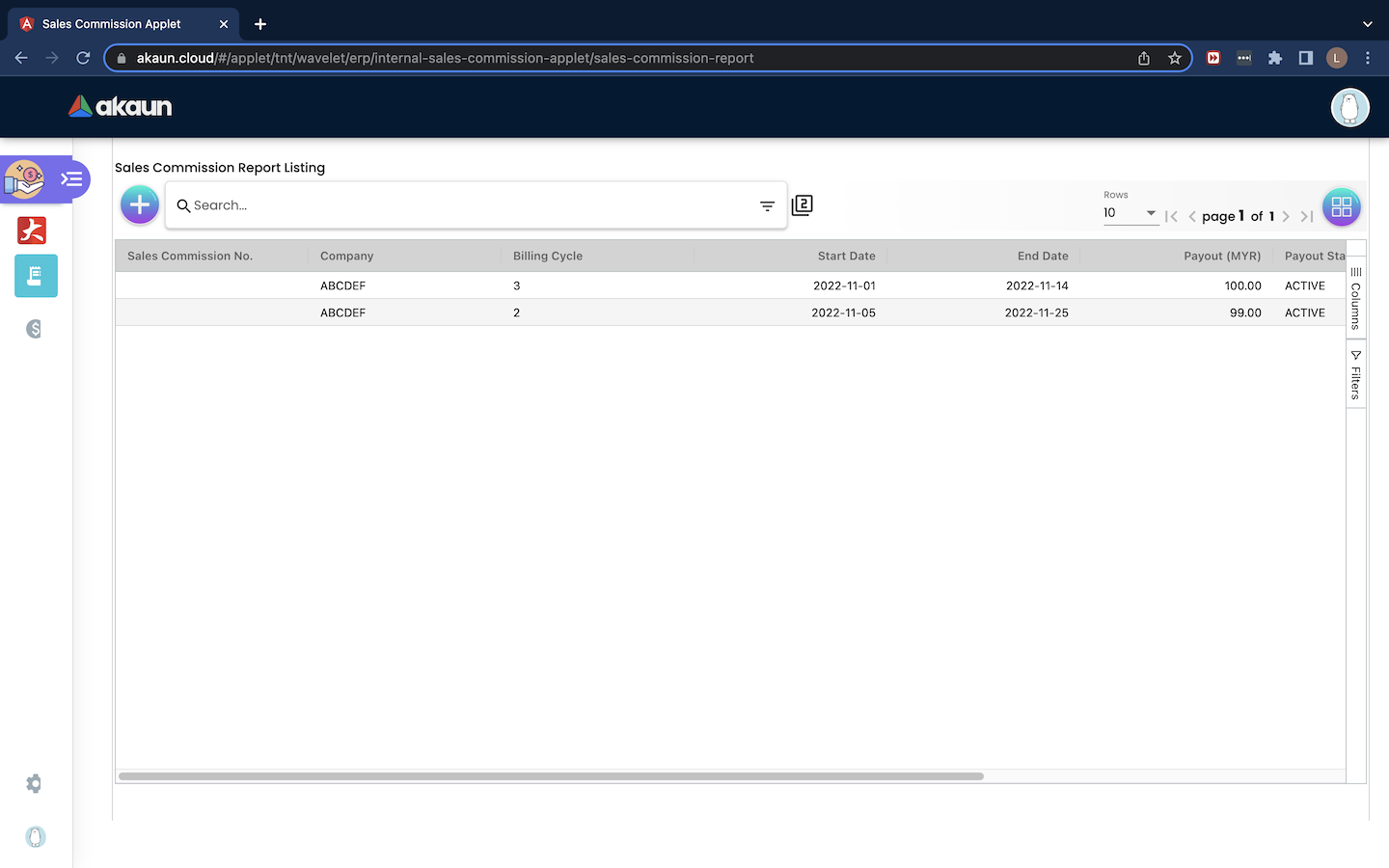Select the teal report document sidebar icon
Viewport: 1389px width, 868px height.
pos(36,276)
